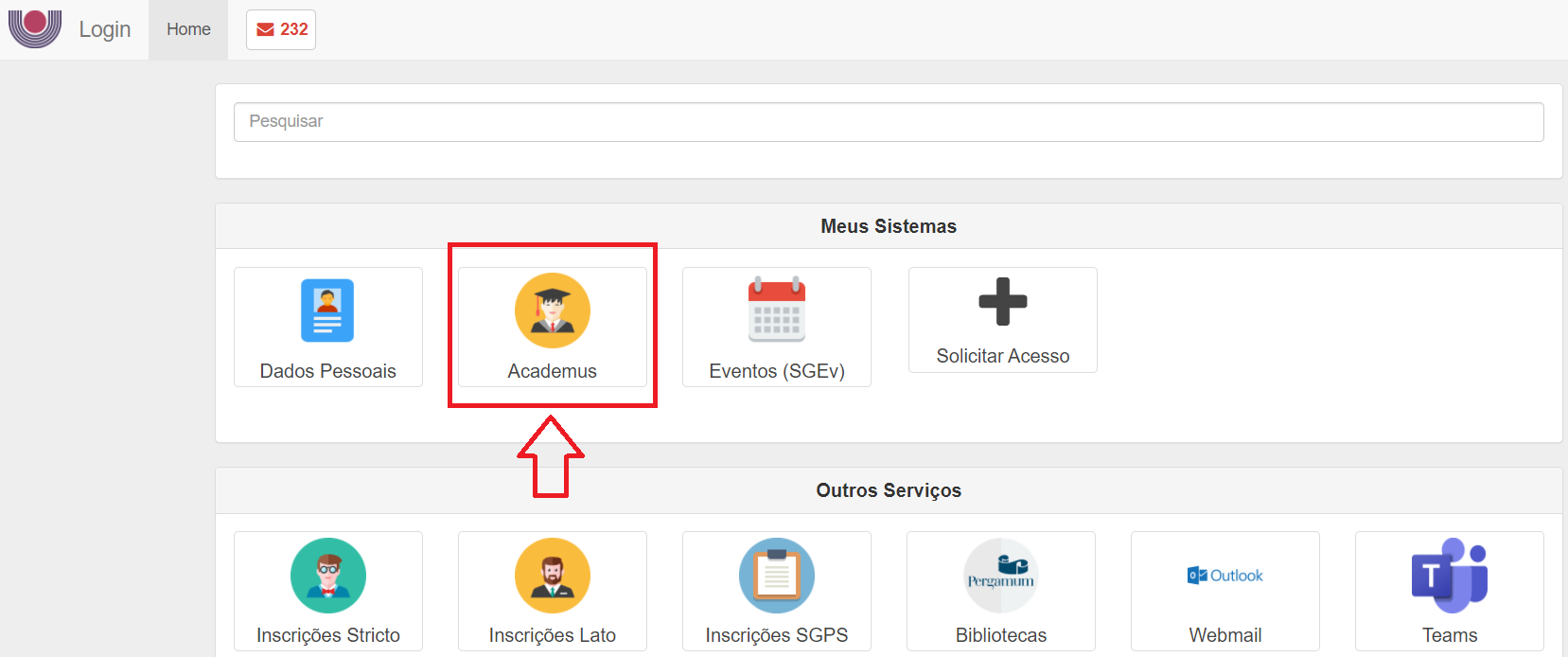Click the plus icon for Solicitar Acesso

1002,302
